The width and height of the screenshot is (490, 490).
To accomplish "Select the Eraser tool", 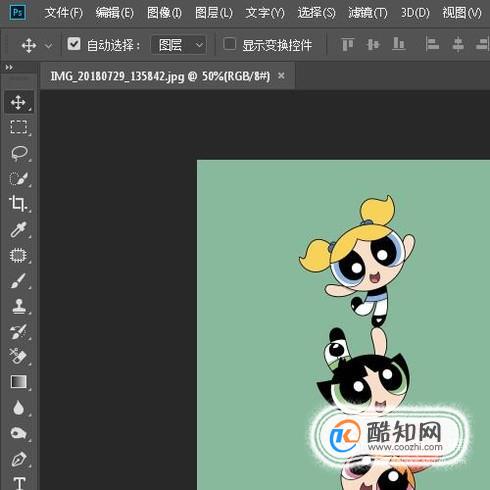I will click(x=18, y=356).
